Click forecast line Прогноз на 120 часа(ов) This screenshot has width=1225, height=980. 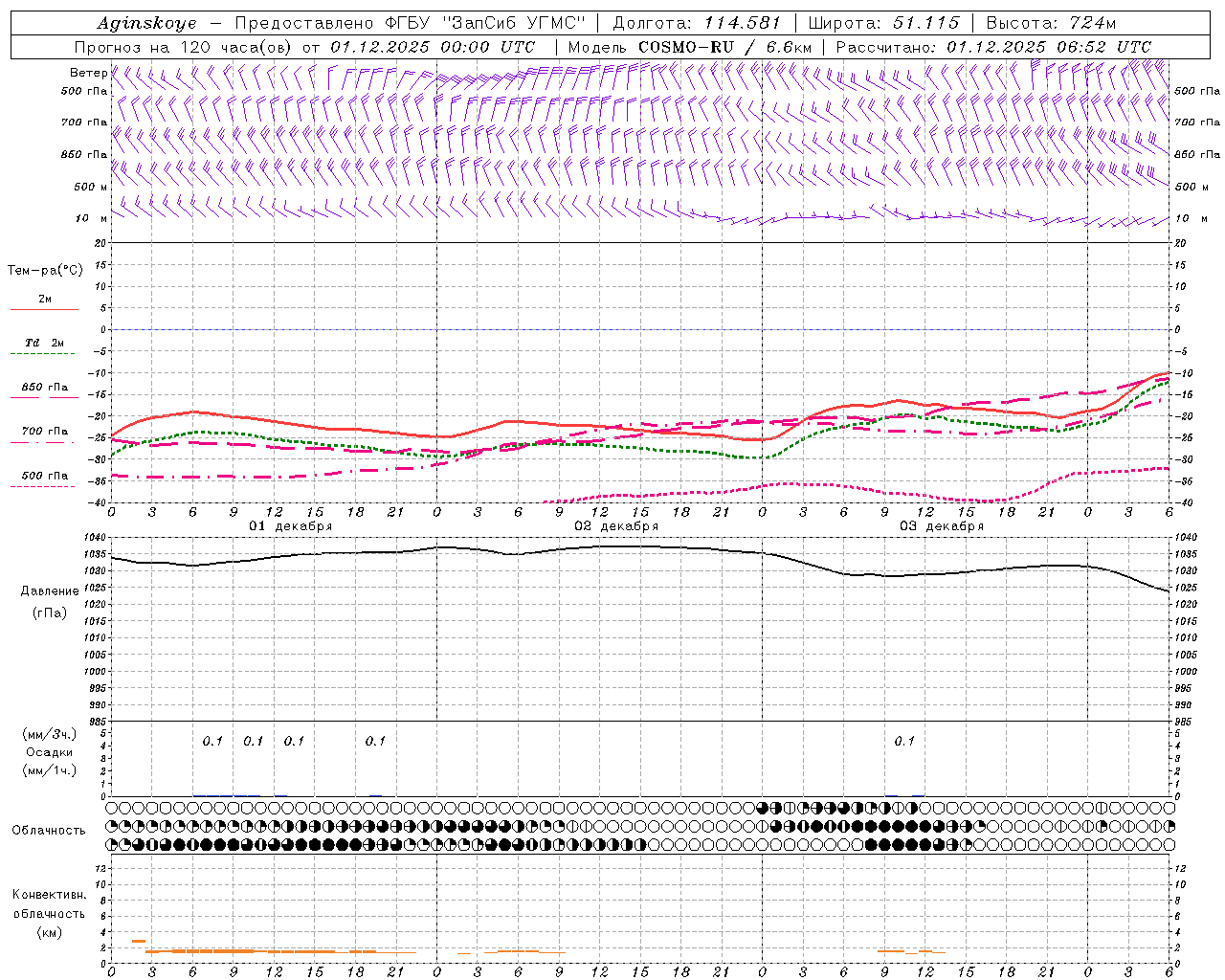click(x=184, y=47)
